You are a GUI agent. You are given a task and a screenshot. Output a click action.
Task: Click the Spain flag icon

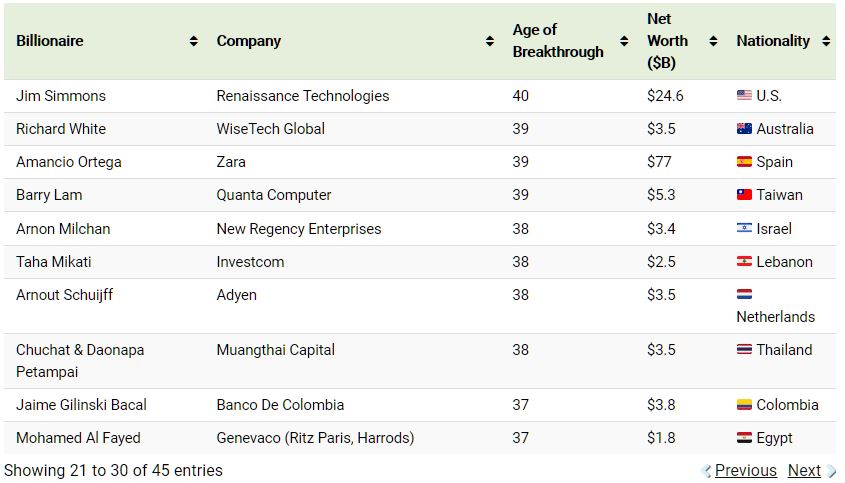point(744,162)
